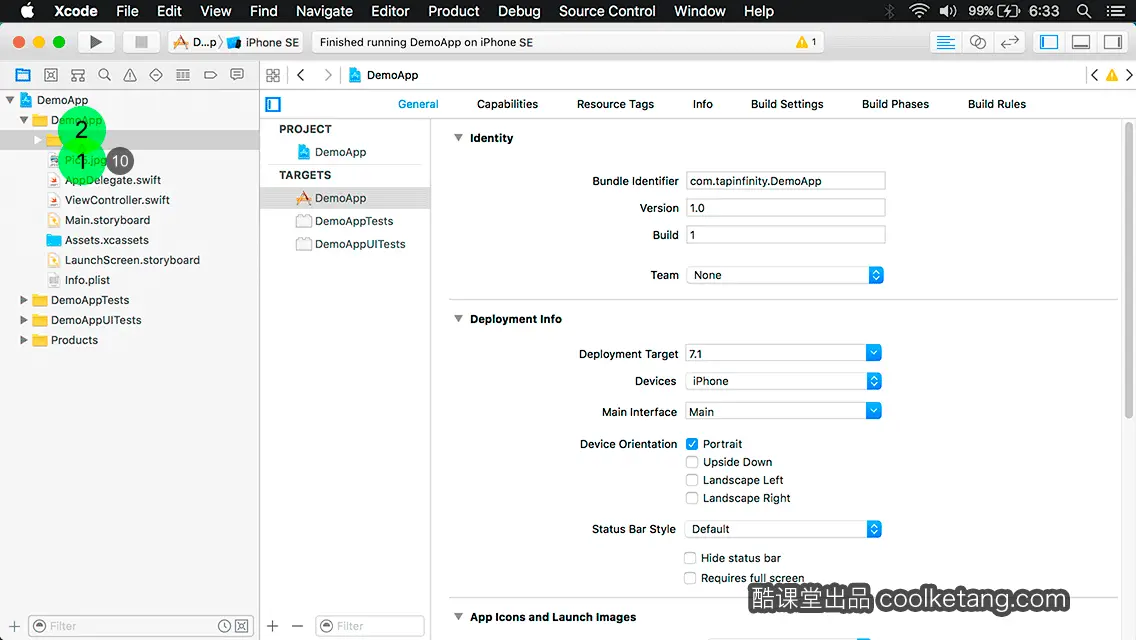
Task: Open ViewController.swift file
Action: coord(117,200)
